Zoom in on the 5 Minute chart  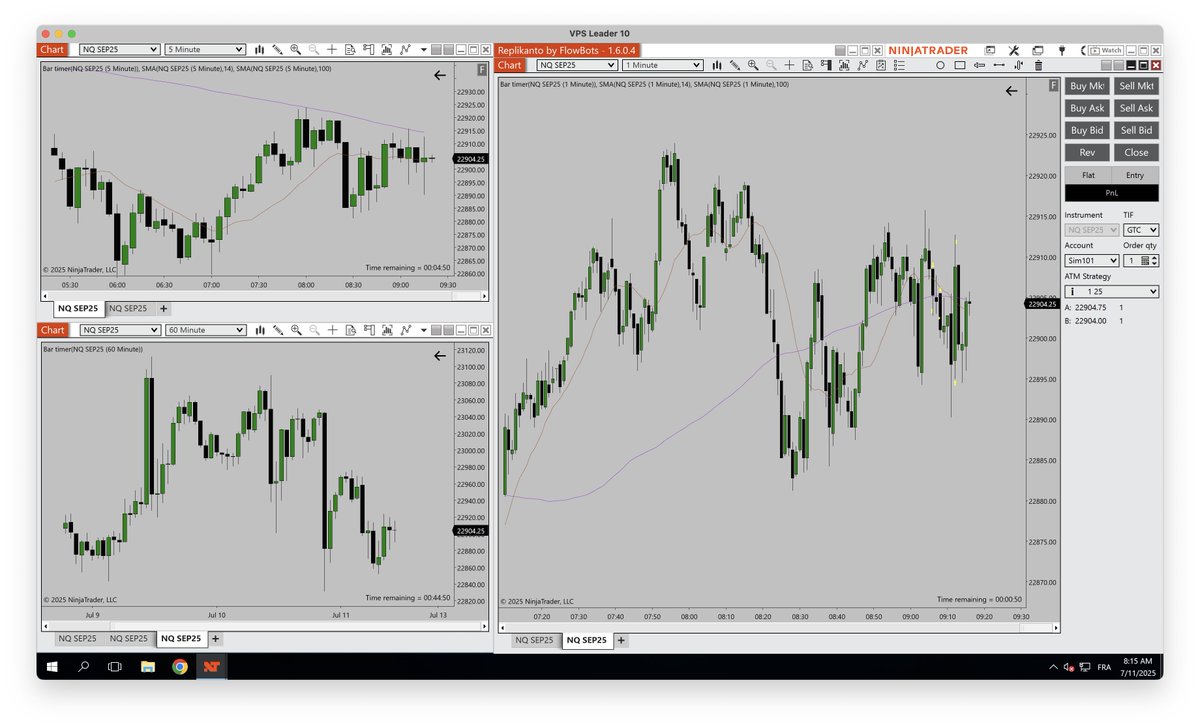coord(295,49)
